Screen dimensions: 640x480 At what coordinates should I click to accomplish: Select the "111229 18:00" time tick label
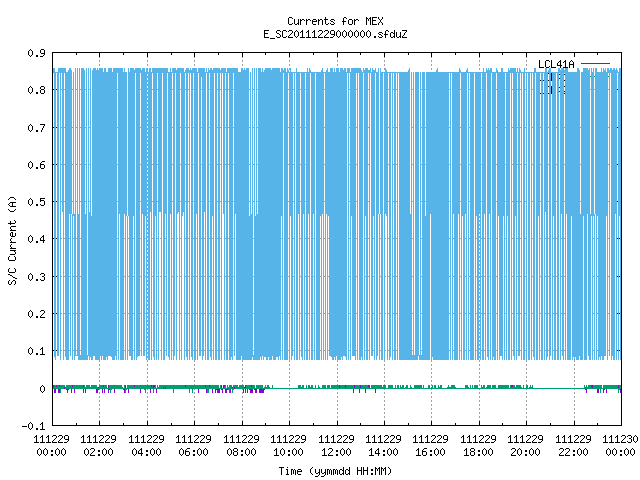[478, 446]
